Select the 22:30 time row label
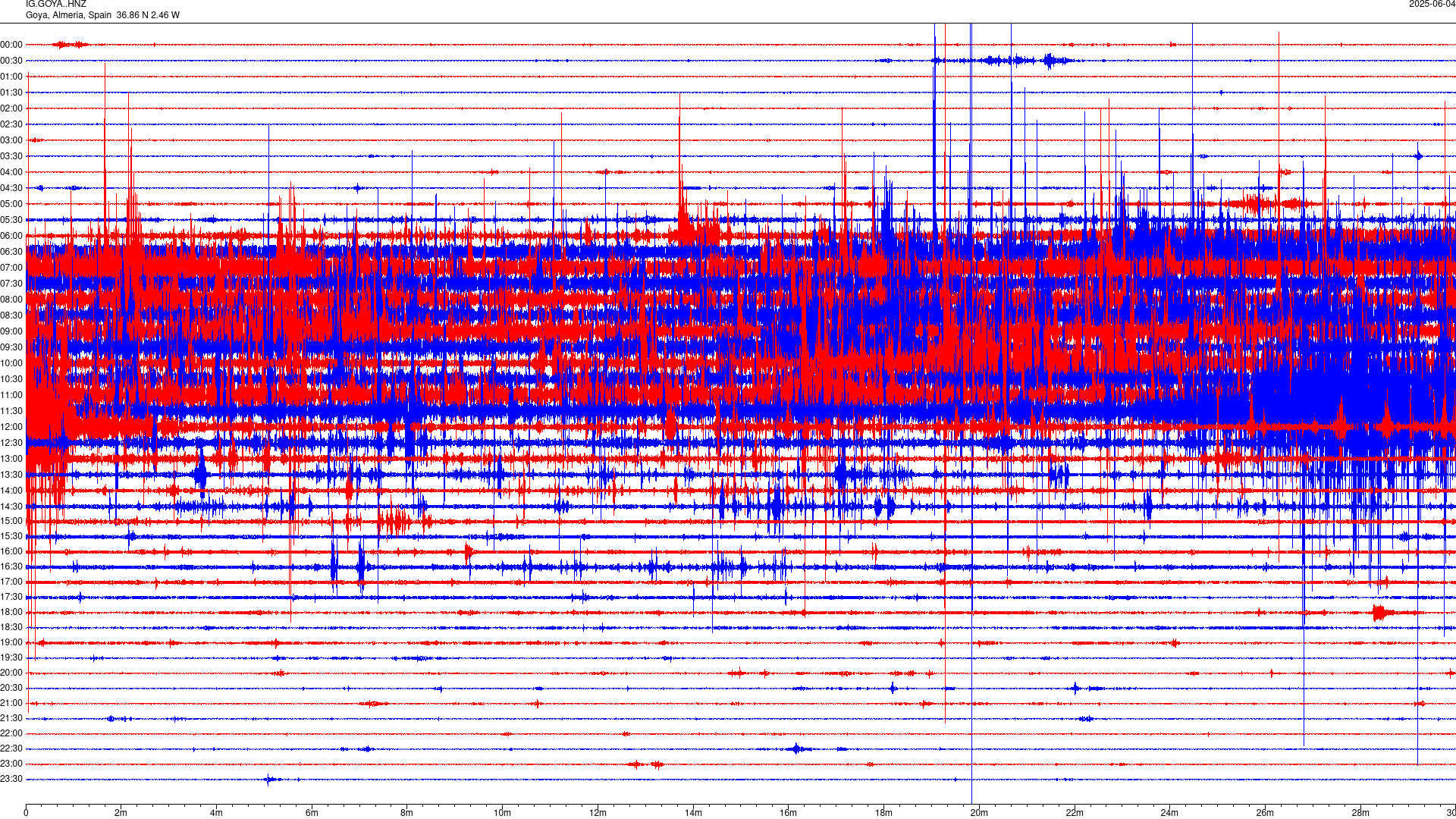The height and width of the screenshot is (819, 1456). pos(11,748)
